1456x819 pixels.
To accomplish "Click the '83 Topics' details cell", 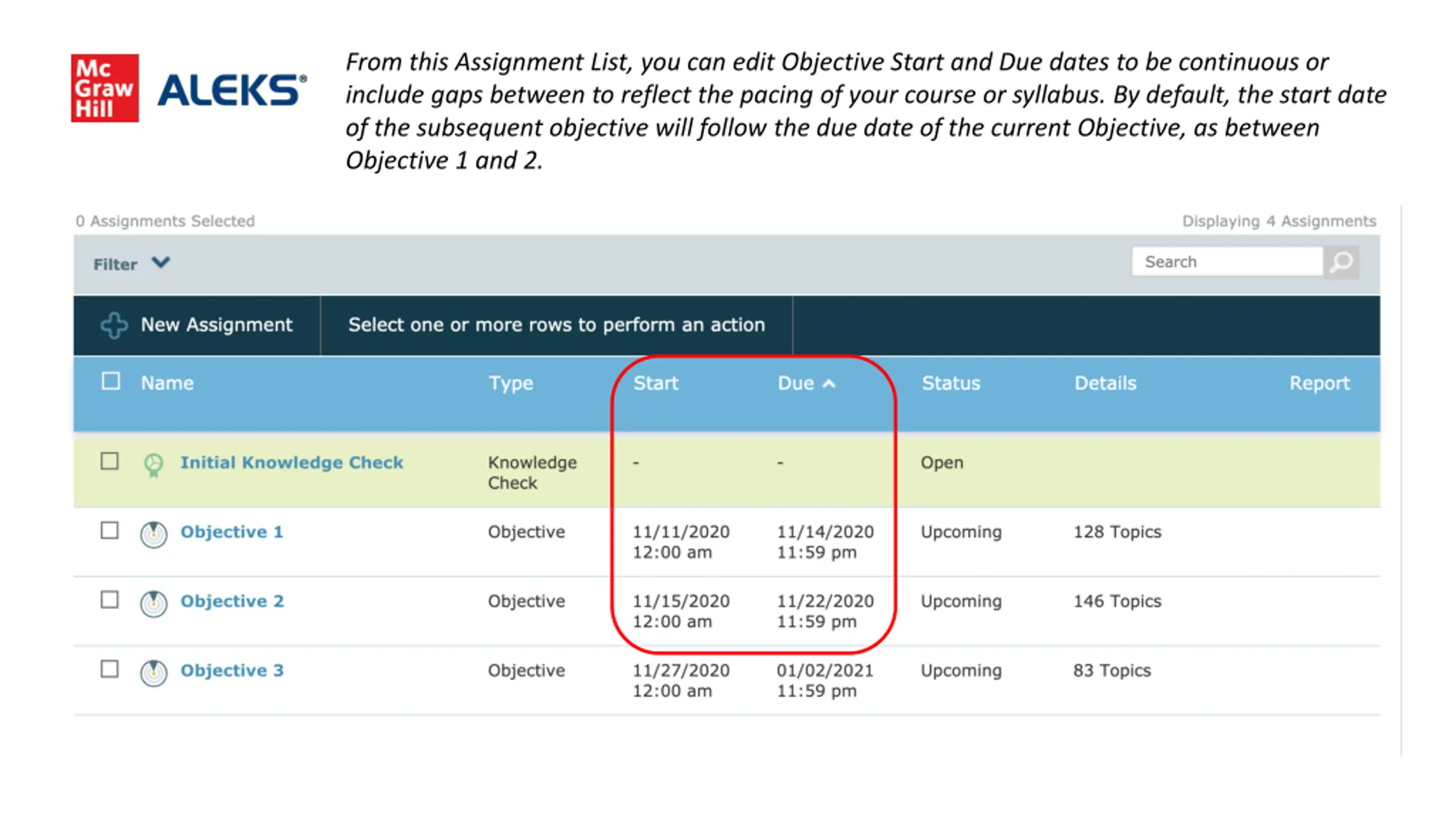I will click(x=1112, y=671).
